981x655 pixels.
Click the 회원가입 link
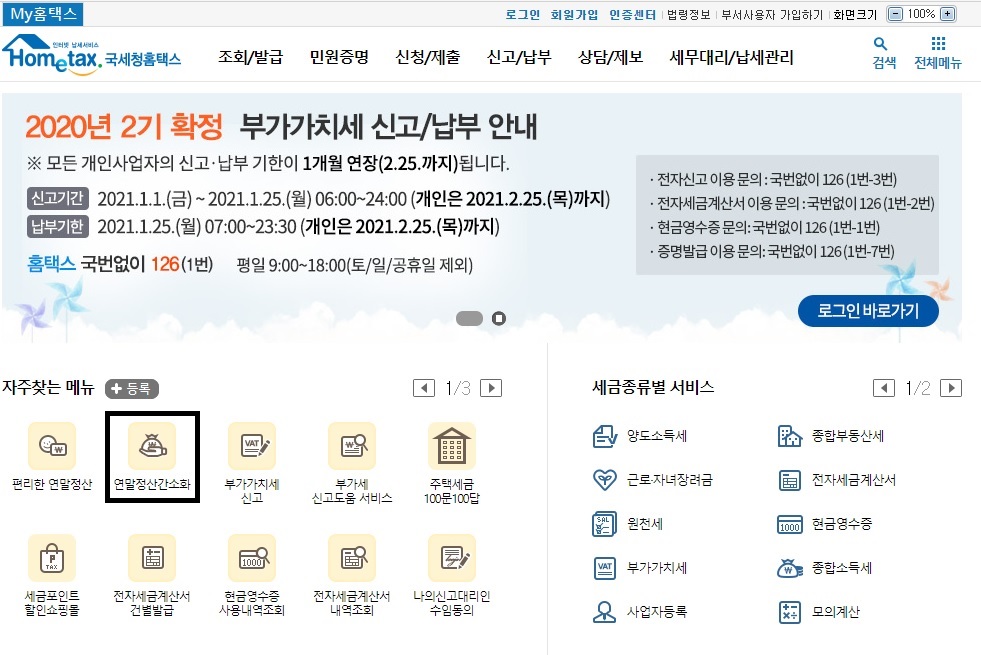[574, 14]
